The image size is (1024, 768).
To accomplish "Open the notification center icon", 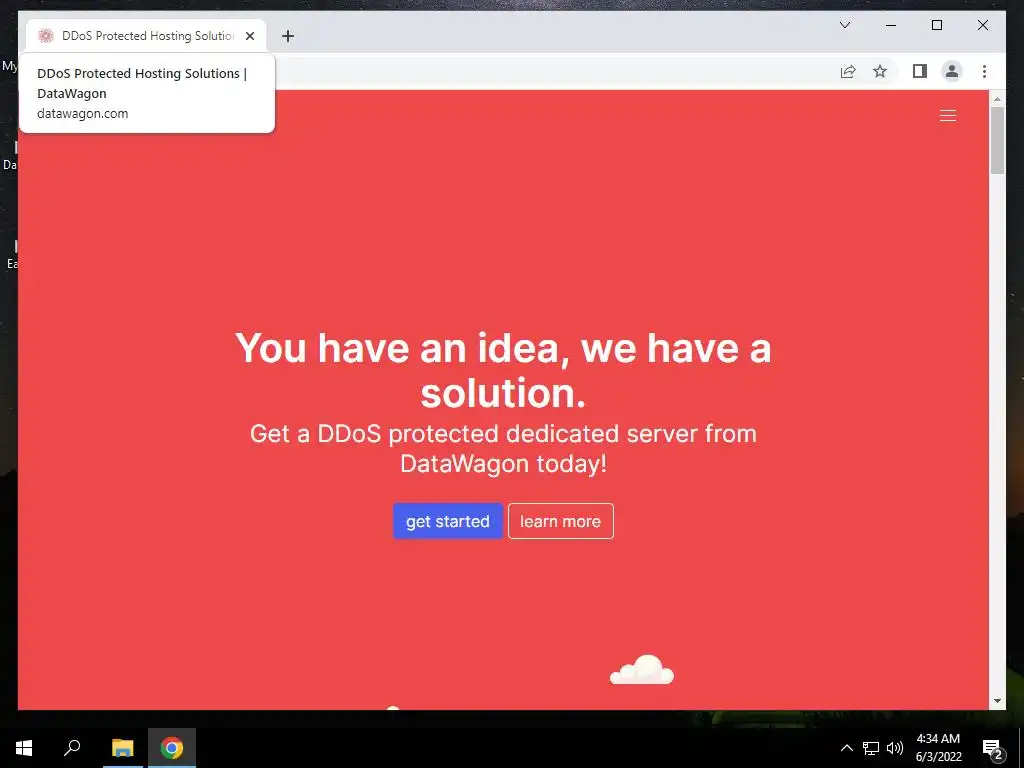I will pos(992,748).
